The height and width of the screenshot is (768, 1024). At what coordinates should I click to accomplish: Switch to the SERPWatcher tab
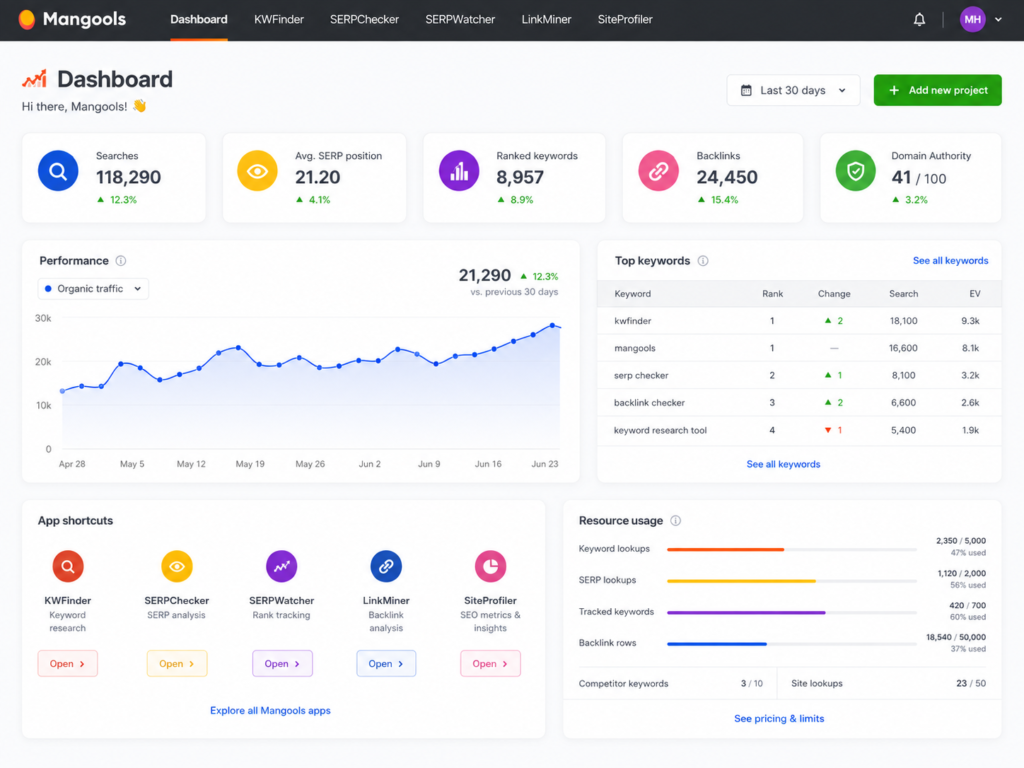460,20
